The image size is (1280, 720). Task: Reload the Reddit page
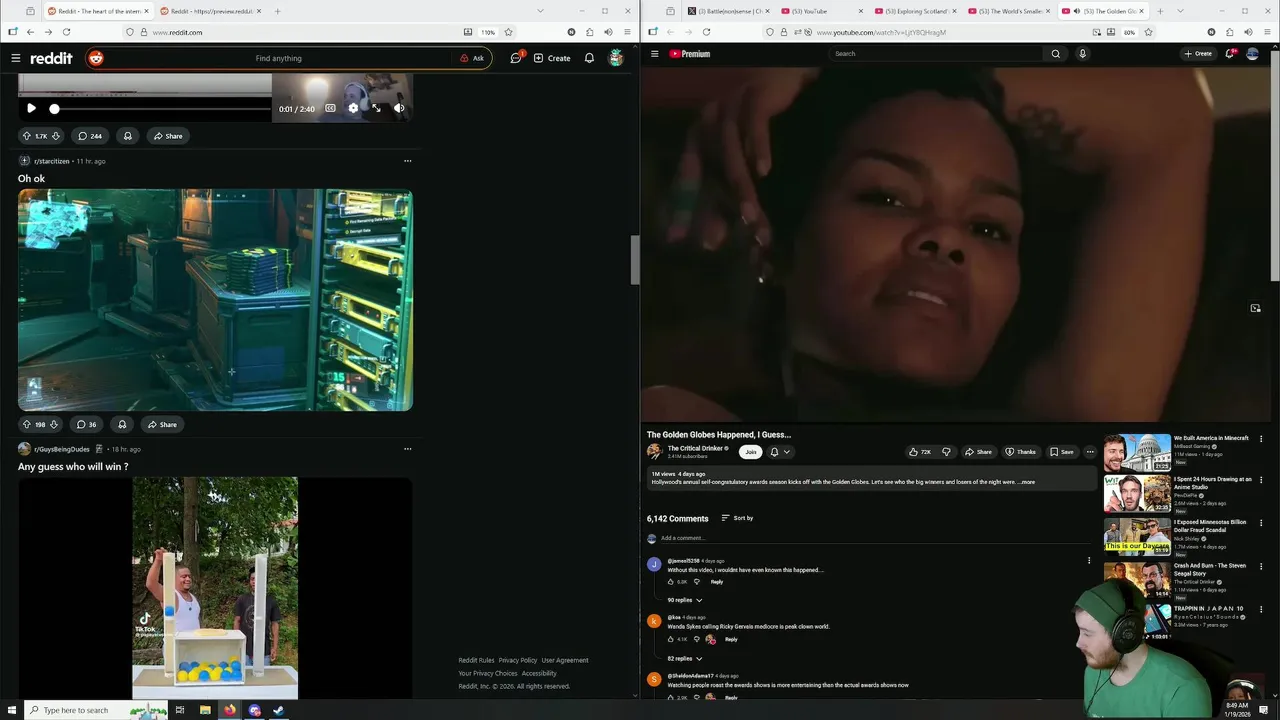67,32
